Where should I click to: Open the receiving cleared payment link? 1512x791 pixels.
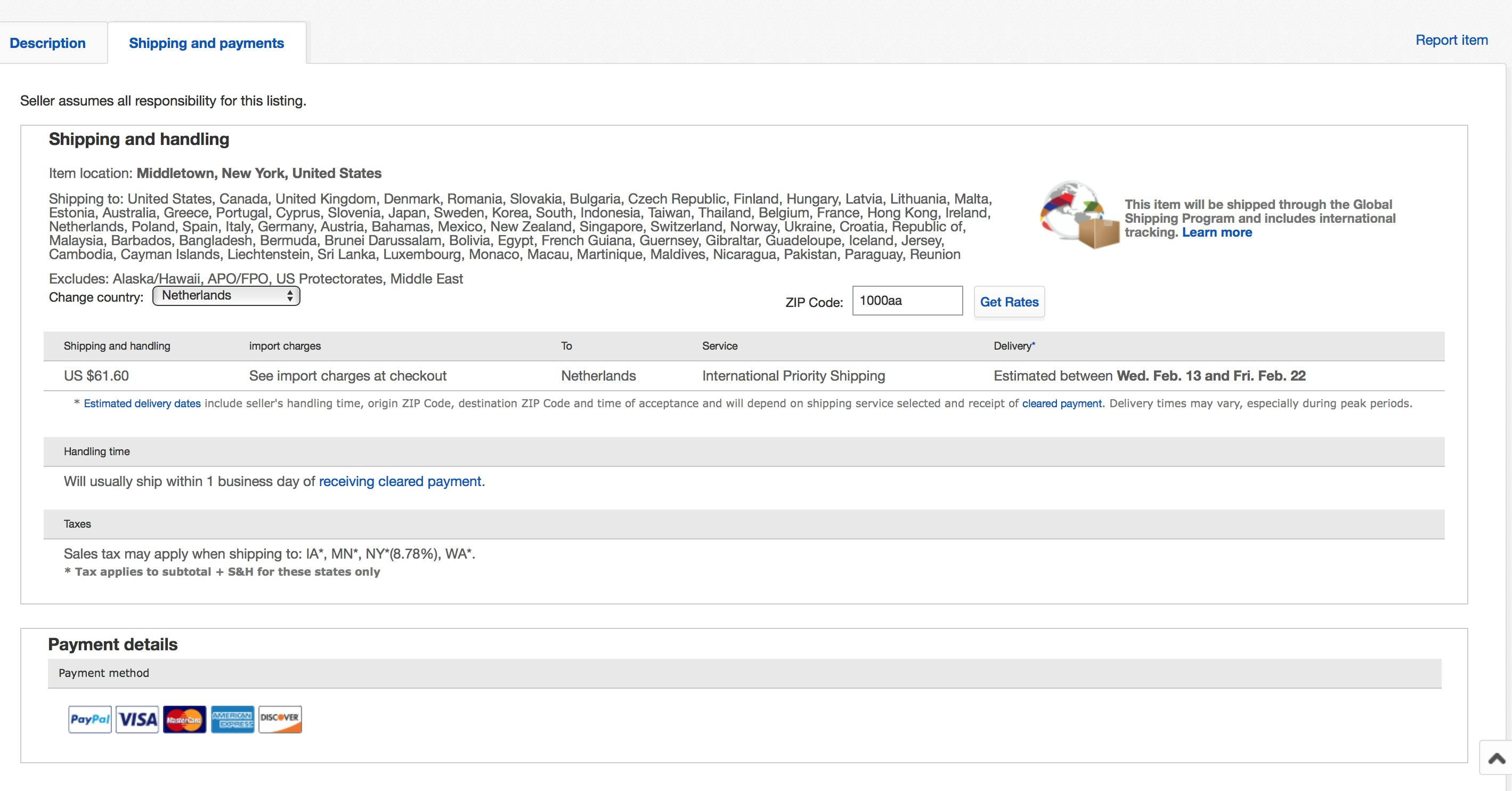pyautogui.click(x=401, y=481)
